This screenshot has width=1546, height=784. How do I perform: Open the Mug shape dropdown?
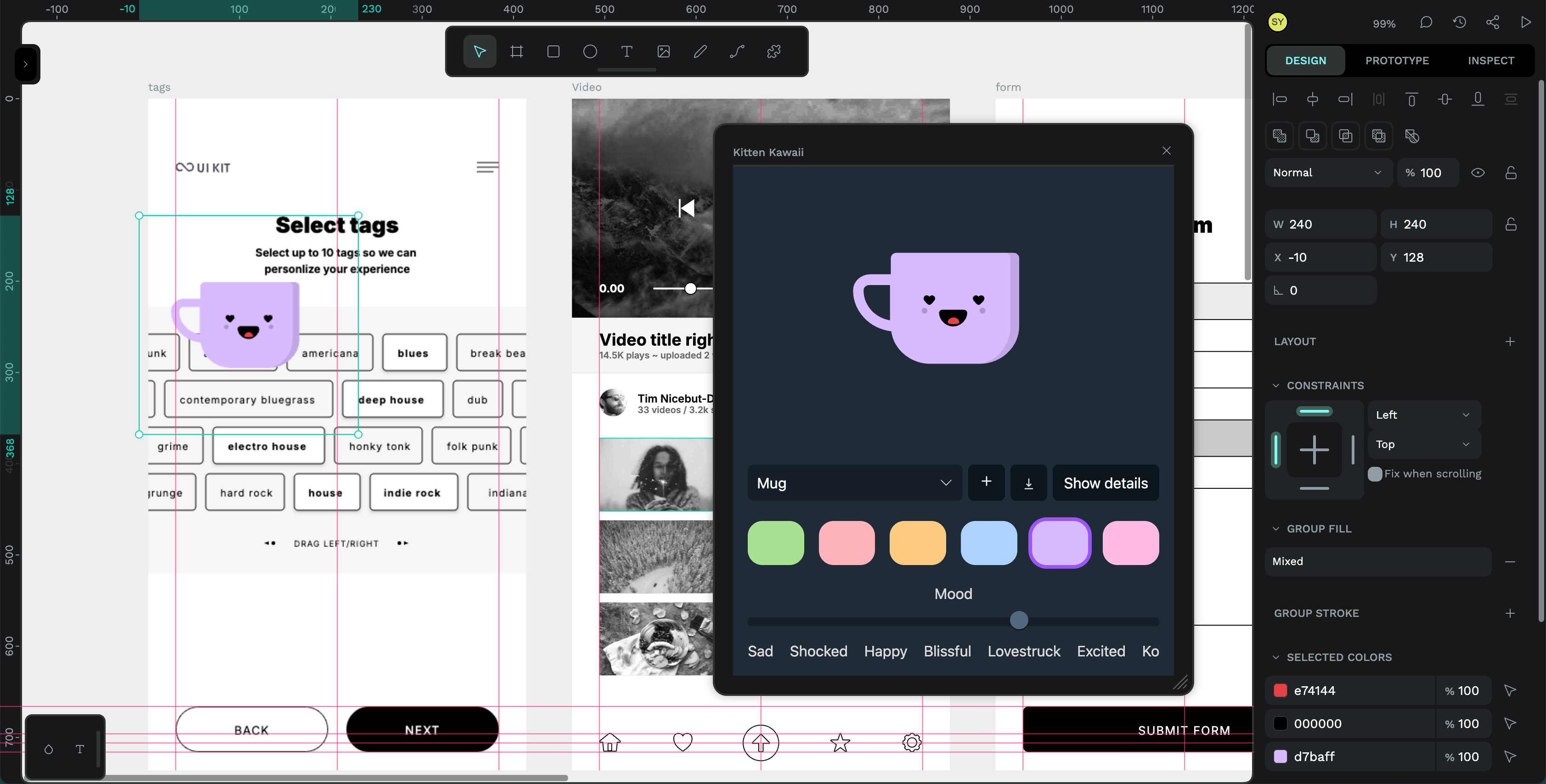[854, 483]
